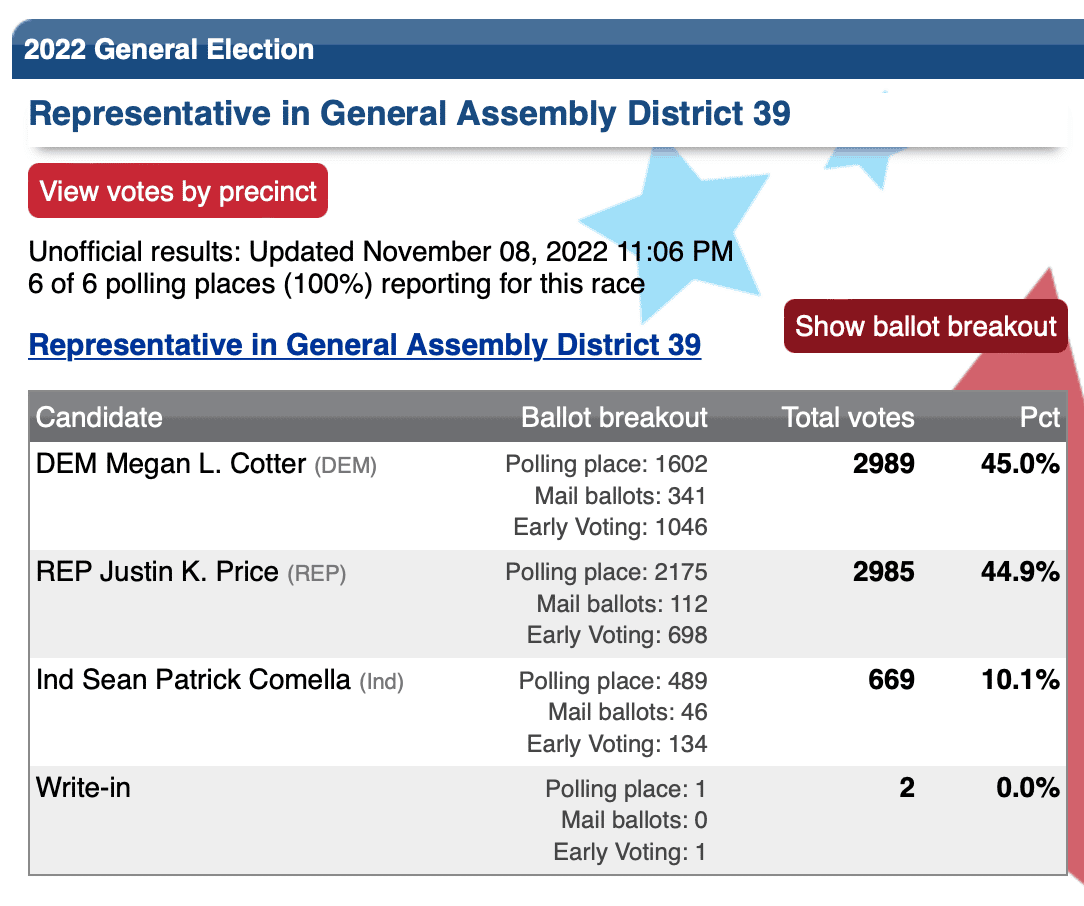Click the View votes by precinct button
This screenshot has height=906, width=1084.
click(178, 191)
